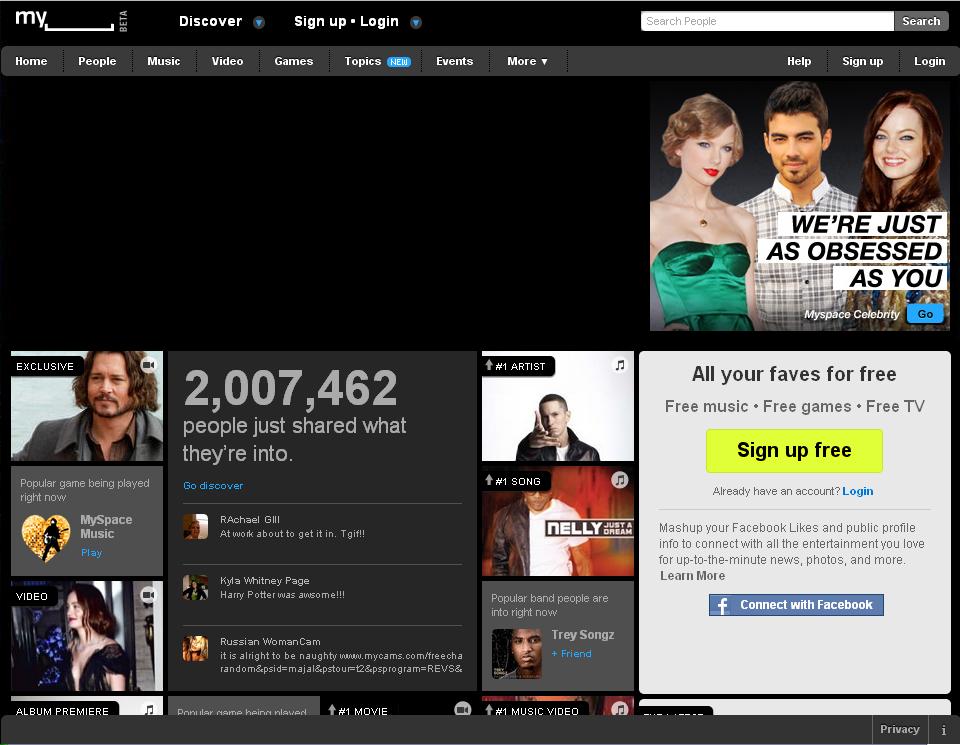Expand the Login dropdown arrow in the top bar

(415, 21)
